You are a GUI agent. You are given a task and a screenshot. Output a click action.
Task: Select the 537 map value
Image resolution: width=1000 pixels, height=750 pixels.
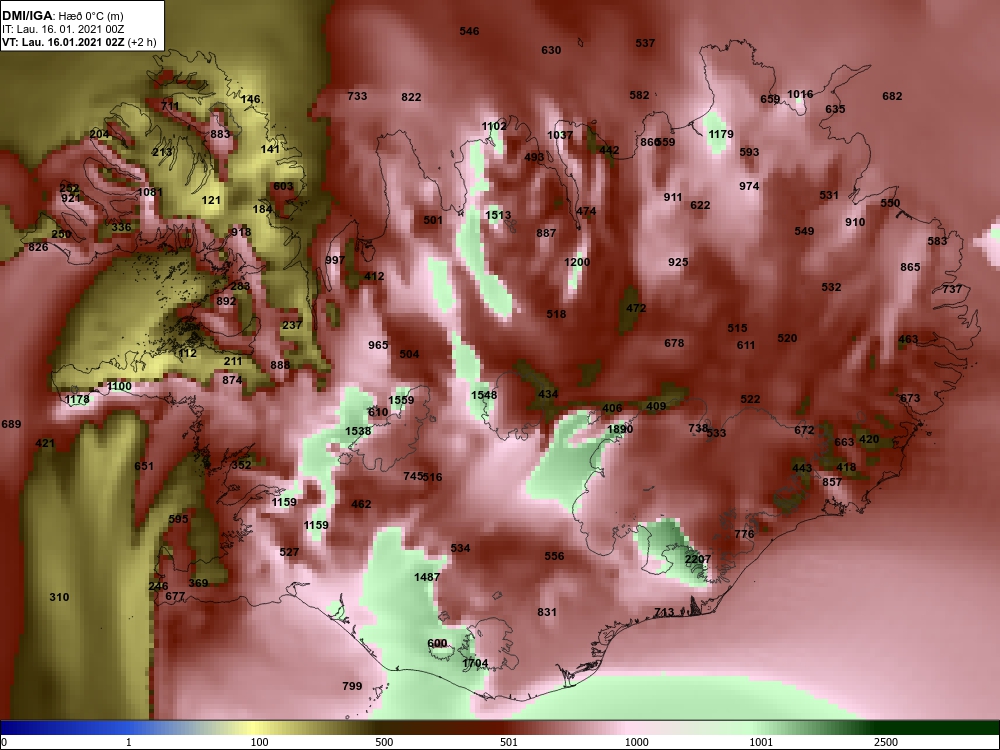coord(645,43)
